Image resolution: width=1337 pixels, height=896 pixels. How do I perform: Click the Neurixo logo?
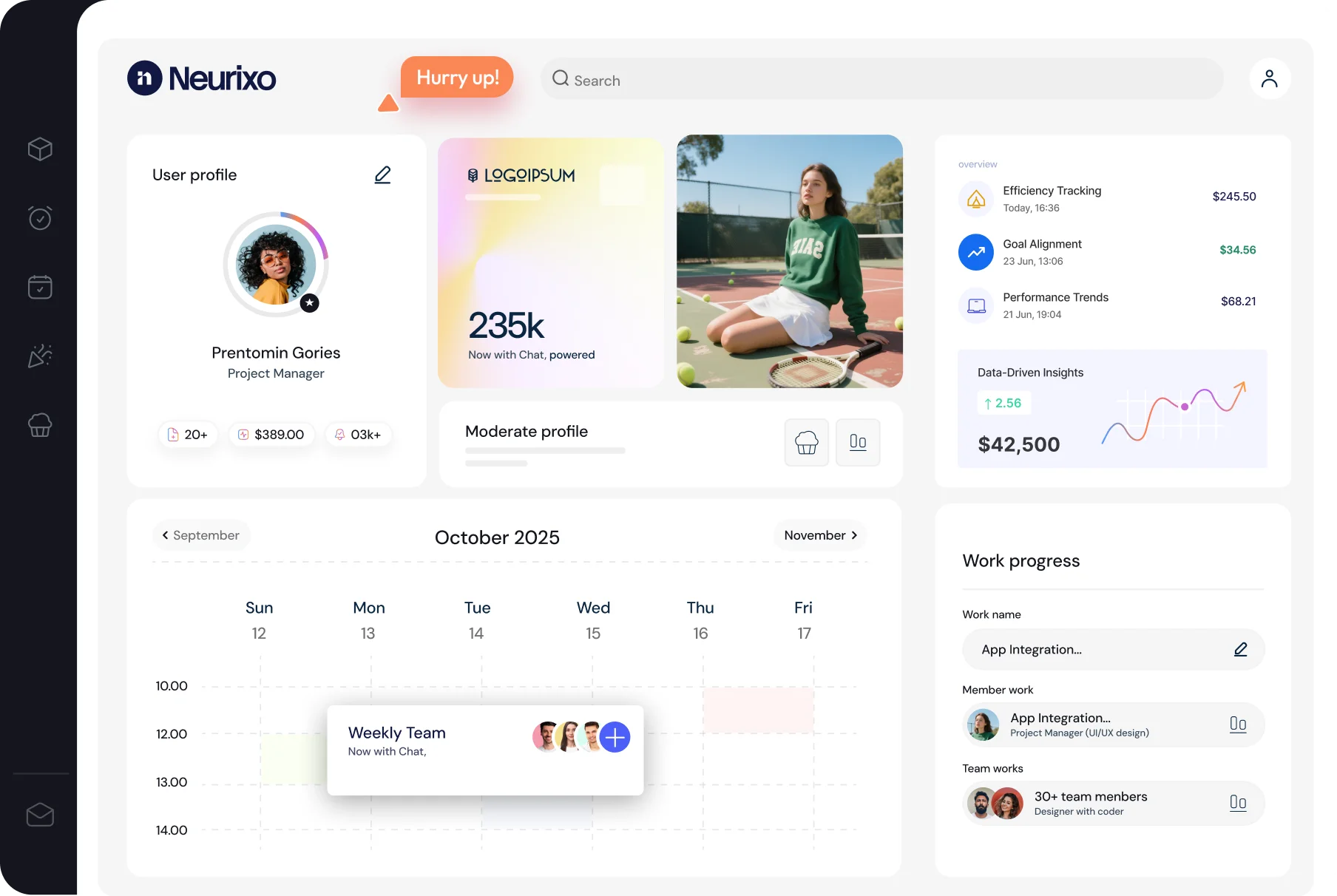tap(202, 78)
